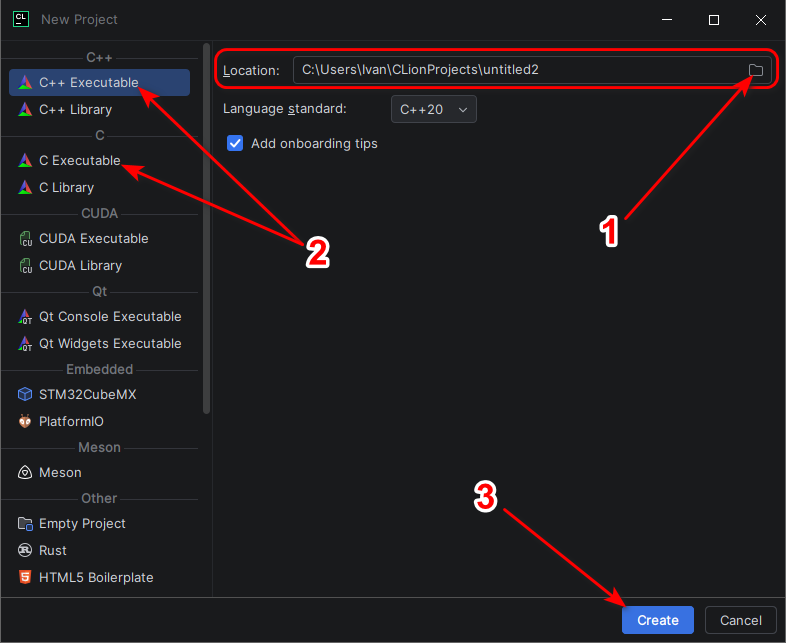The height and width of the screenshot is (643, 786).
Task: Click the HTML5 Boilerplate icon
Action: point(25,577)
